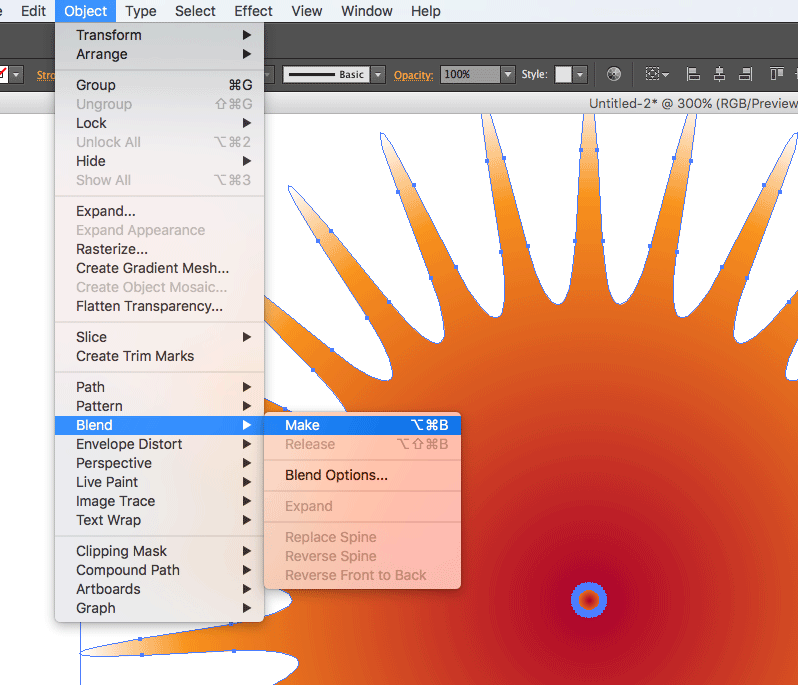
Task: Click the orange Opacity link label
Action: pyautogui.click(x=414, y=75)
